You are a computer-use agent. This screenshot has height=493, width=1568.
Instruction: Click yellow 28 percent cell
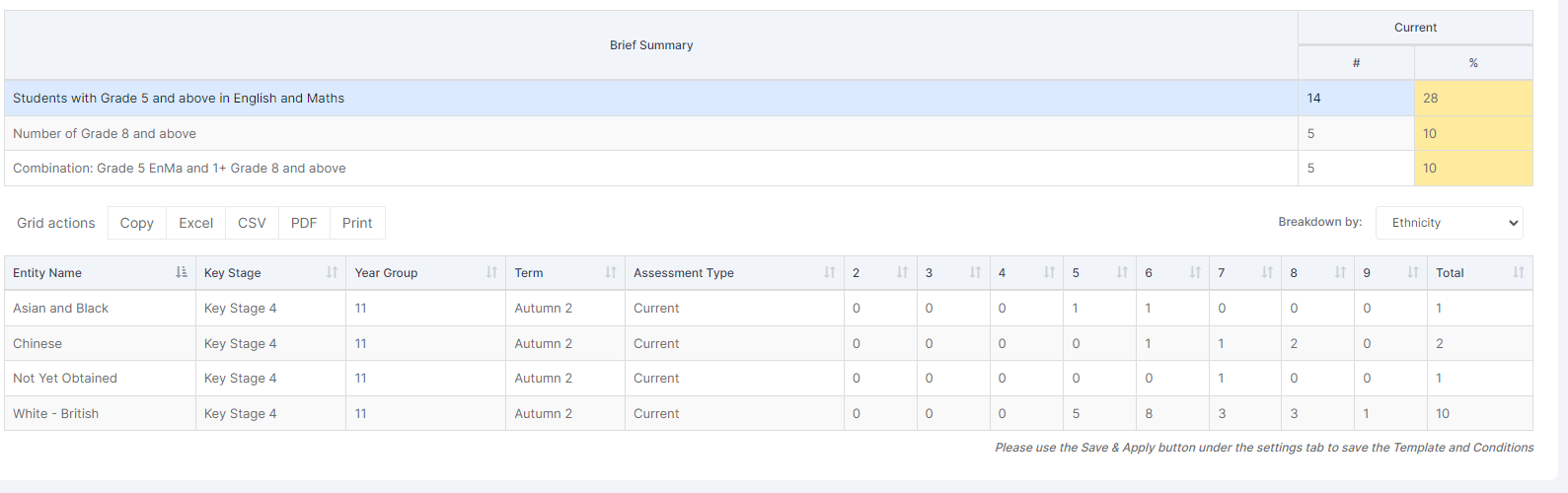(x=1474, y=99)
